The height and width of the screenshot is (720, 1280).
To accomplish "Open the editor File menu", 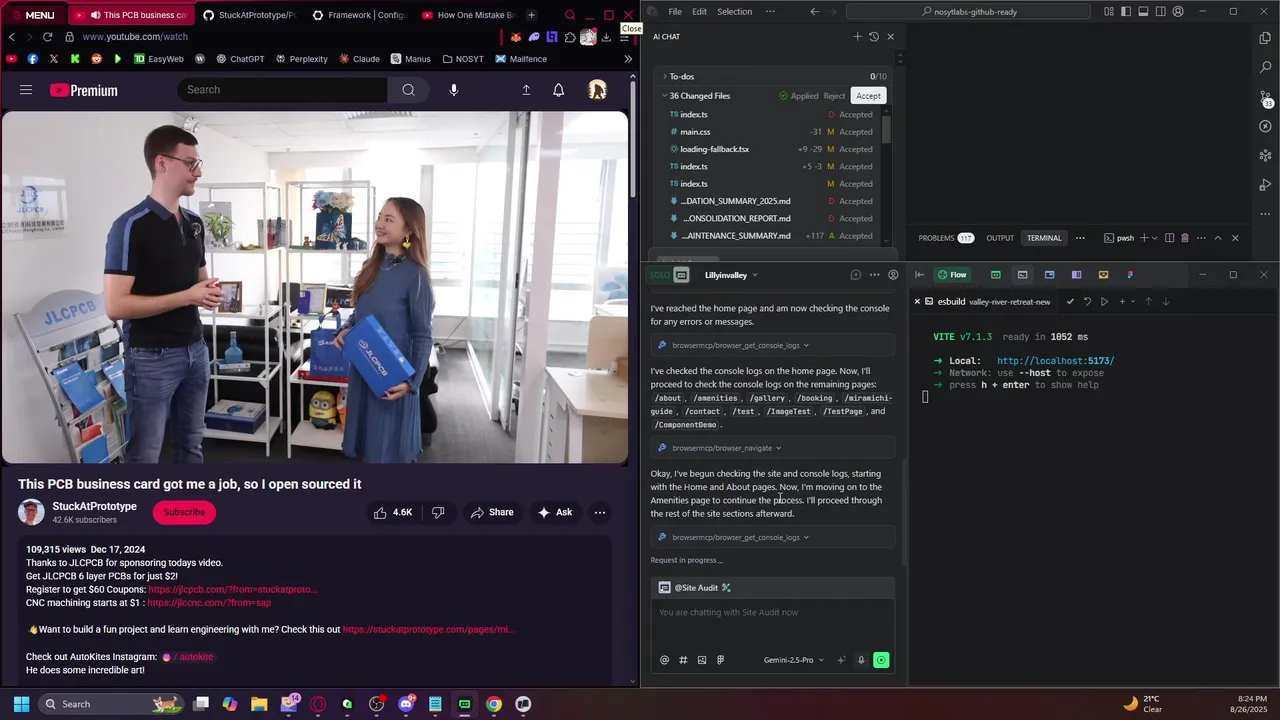I will 675,12.
